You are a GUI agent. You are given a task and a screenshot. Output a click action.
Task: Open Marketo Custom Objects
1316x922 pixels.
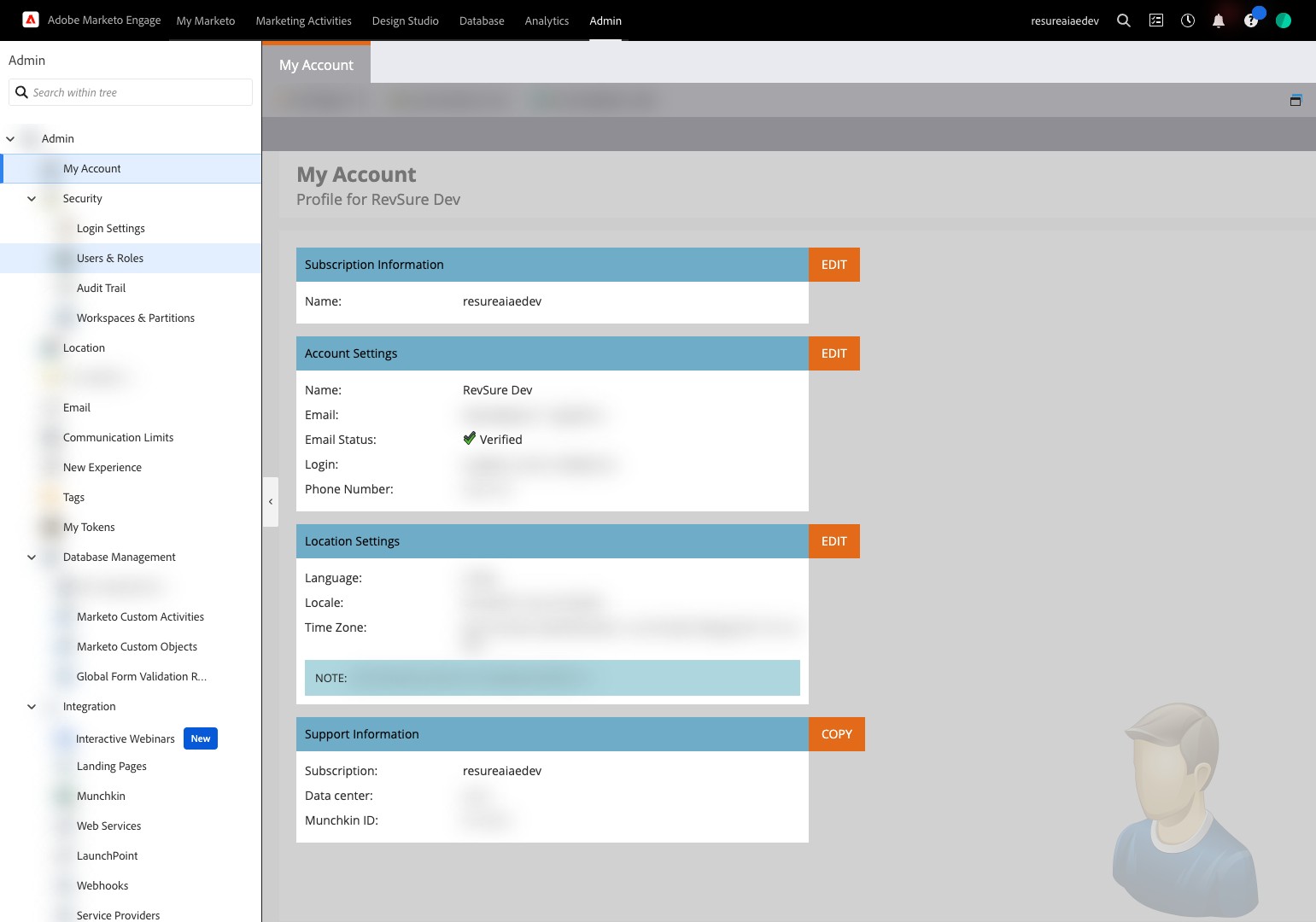(x=137, y=646)
